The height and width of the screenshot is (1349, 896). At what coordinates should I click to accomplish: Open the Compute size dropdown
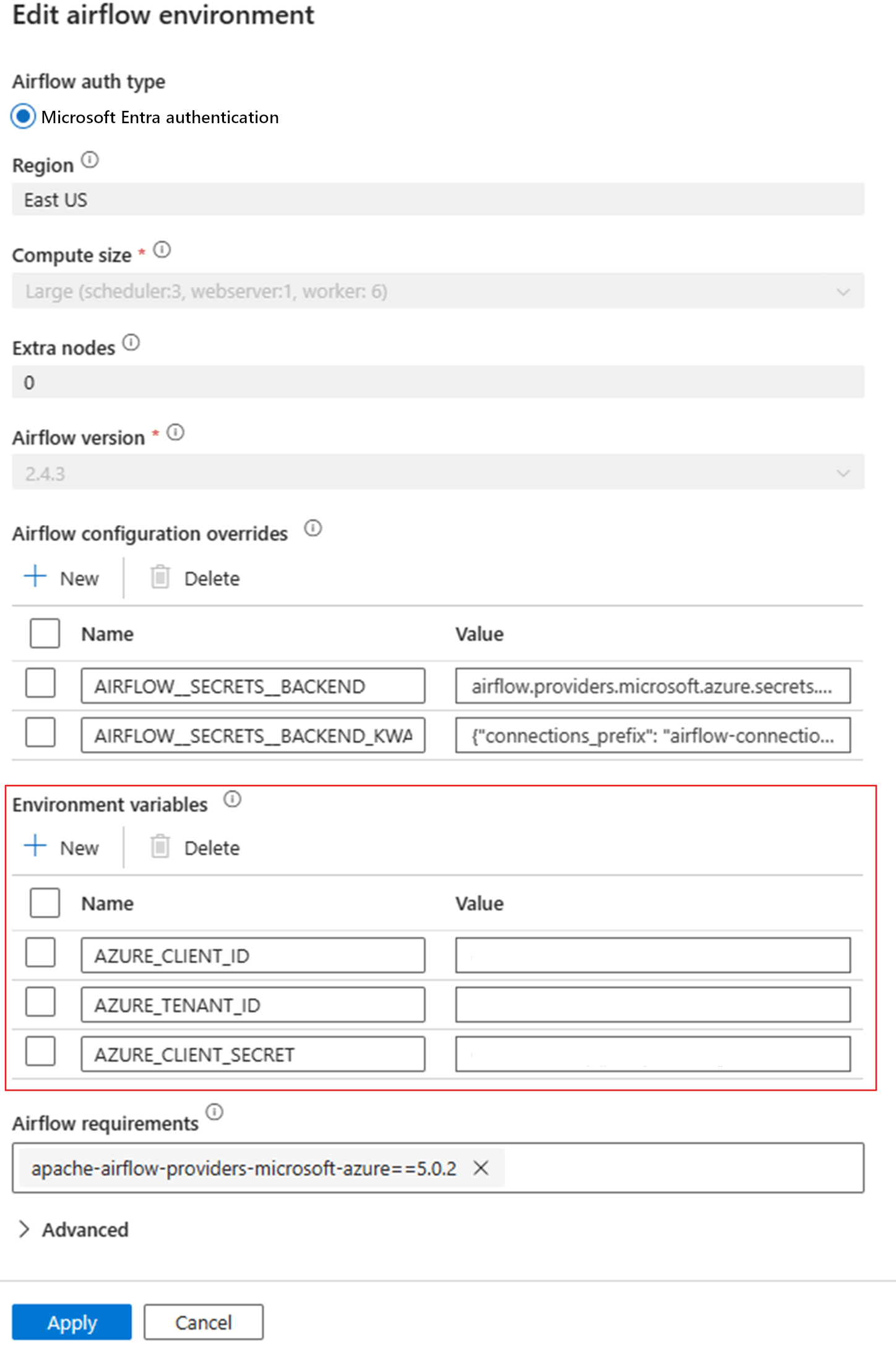click(x=843, y=291)
